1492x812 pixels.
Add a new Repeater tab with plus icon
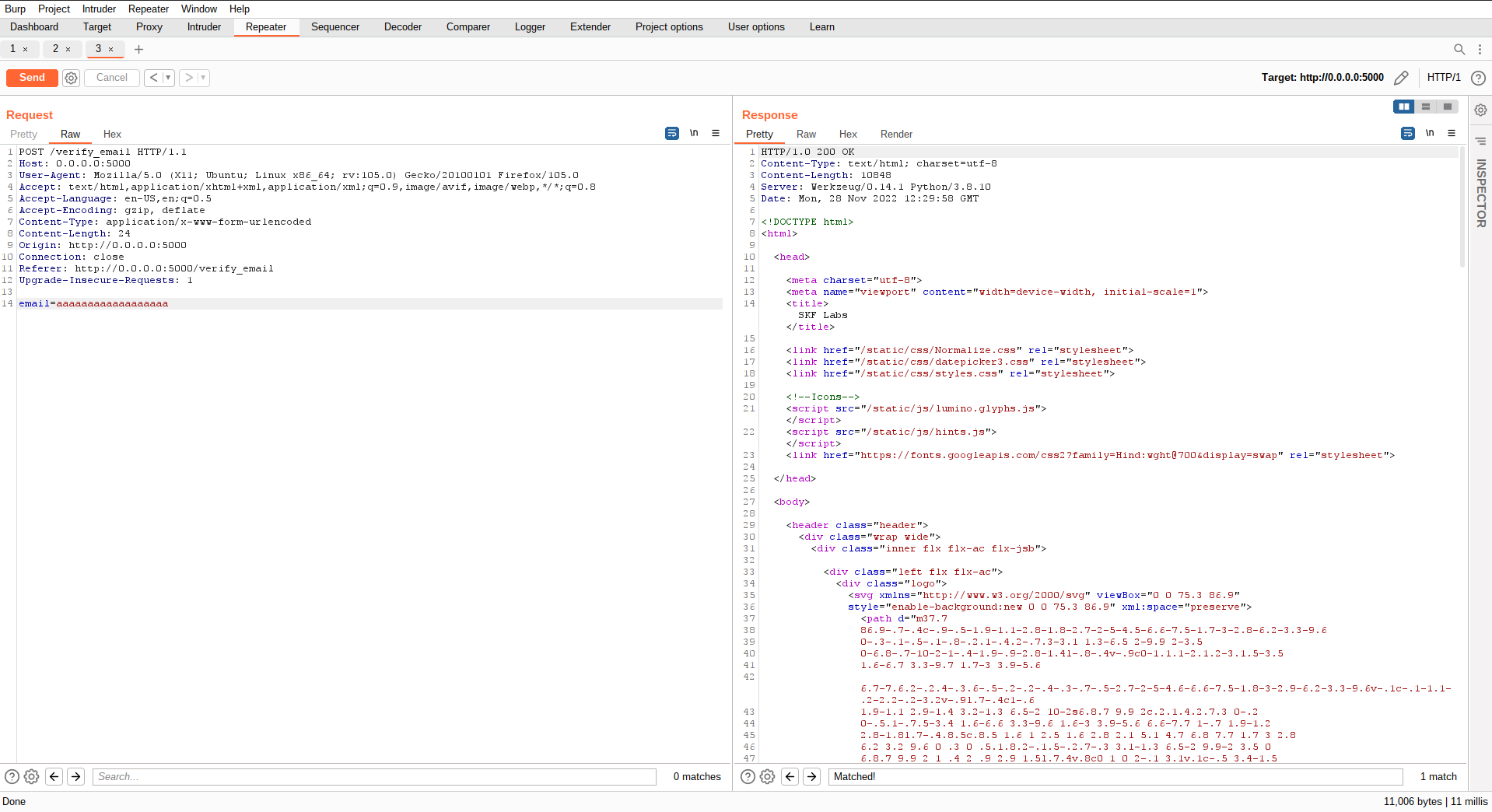click(x=138, y=49)
